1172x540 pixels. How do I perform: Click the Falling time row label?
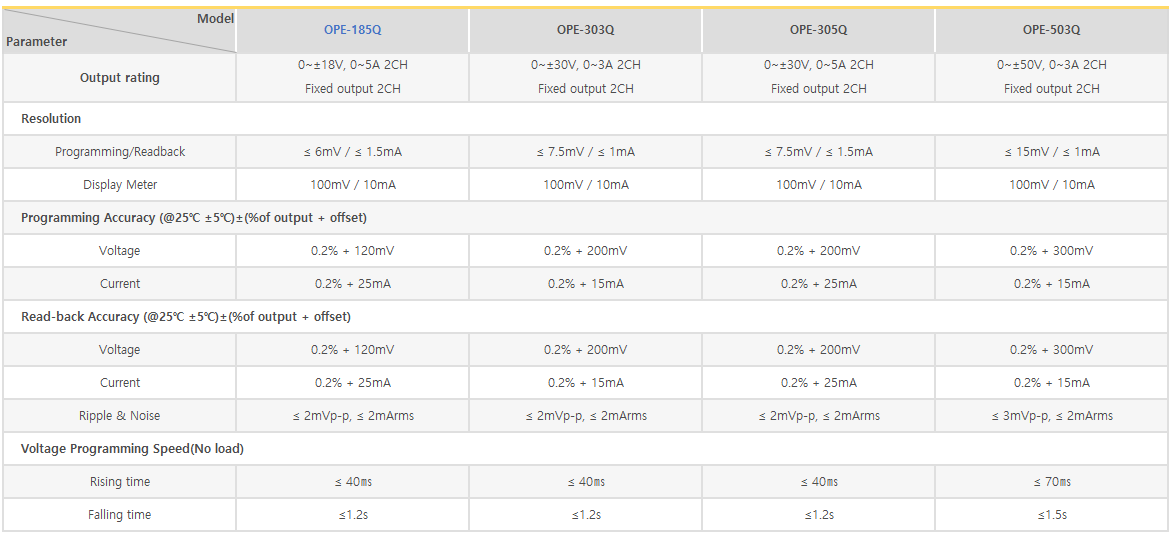coord(120,515)
